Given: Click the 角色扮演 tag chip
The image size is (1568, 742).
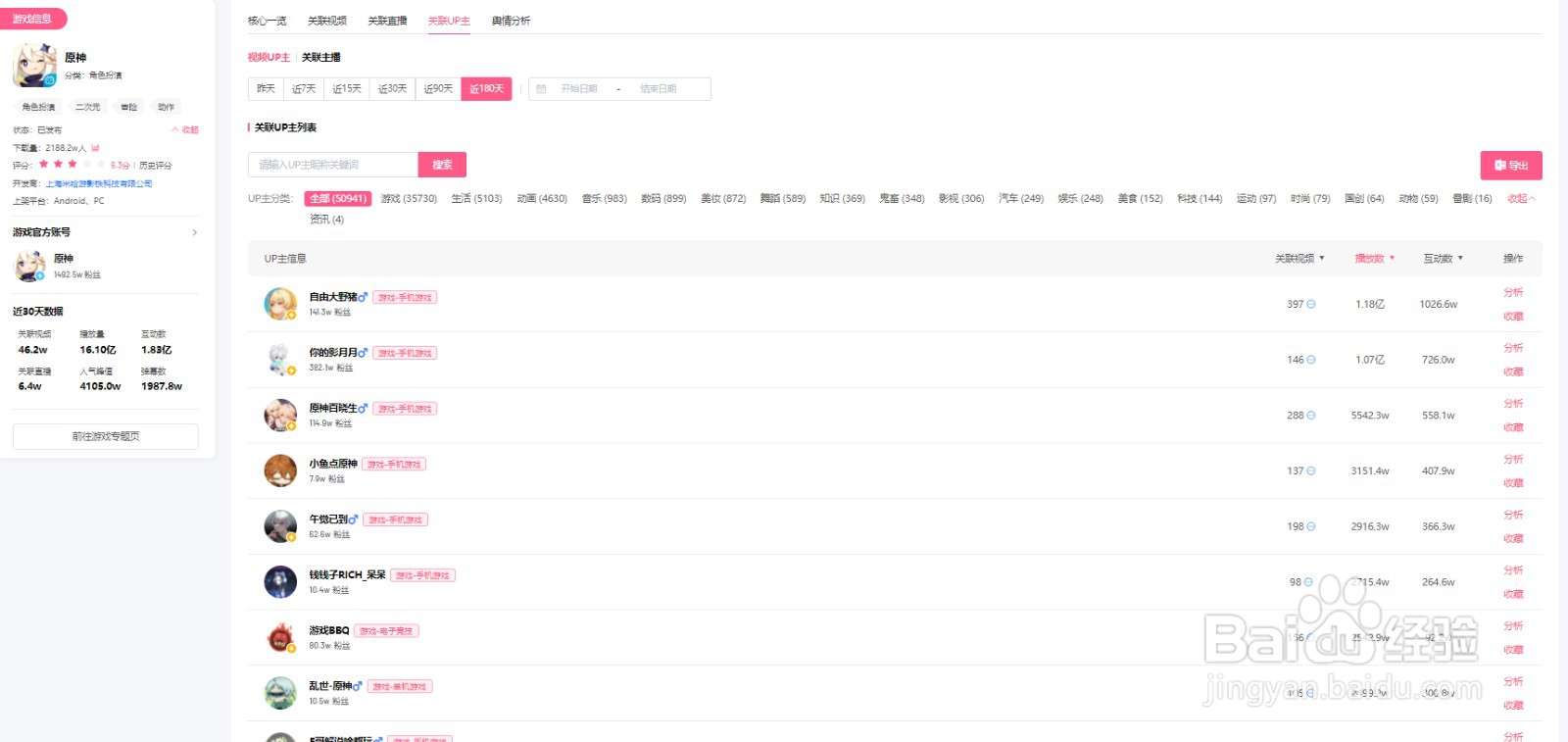Looking at the screenshot, I should click(39, 107).
